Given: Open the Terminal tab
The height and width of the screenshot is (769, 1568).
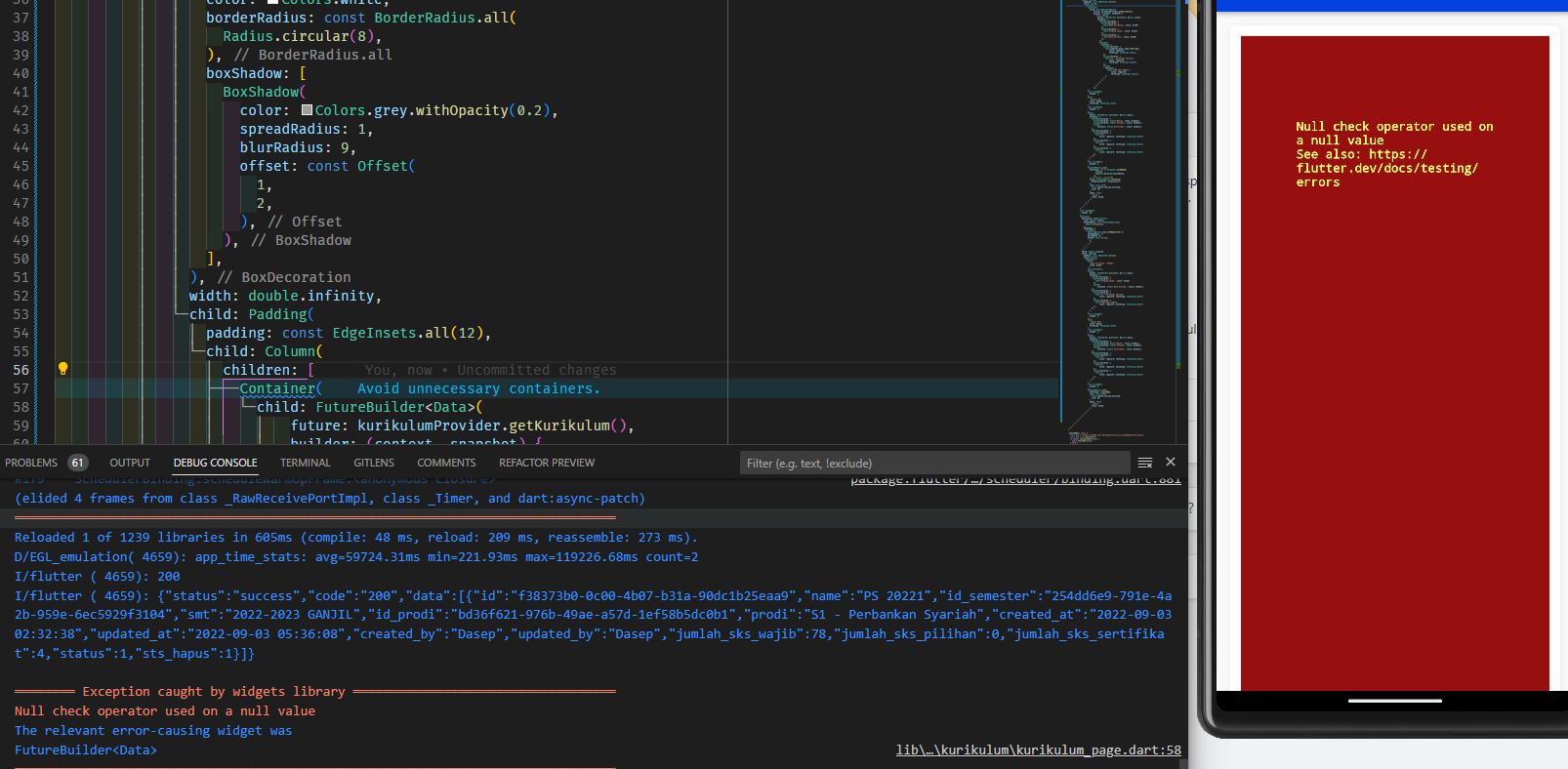Looking at the screenshot, I should 305,463.
